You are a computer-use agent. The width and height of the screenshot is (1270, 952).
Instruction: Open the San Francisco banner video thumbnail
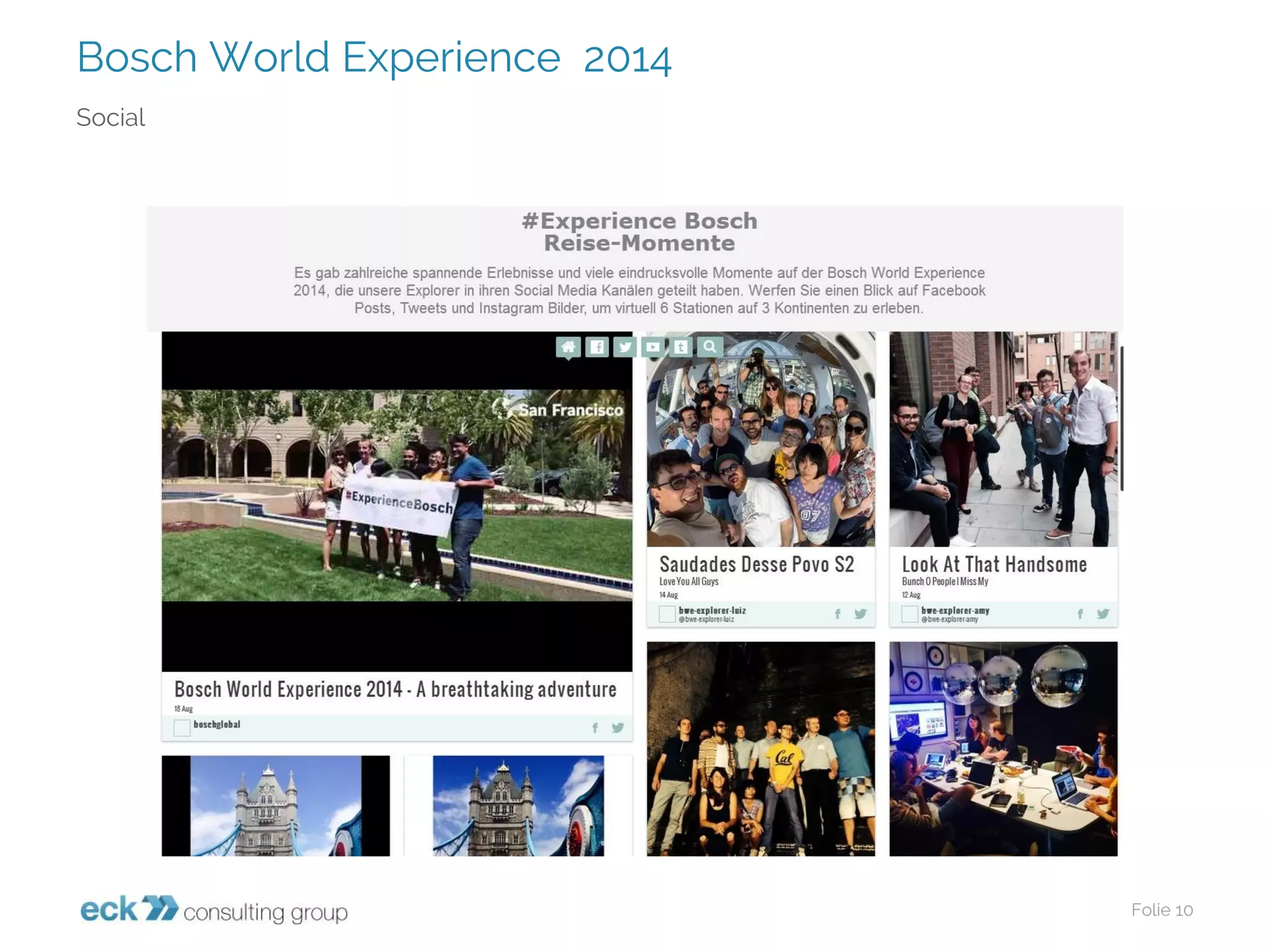coord(397,501)
